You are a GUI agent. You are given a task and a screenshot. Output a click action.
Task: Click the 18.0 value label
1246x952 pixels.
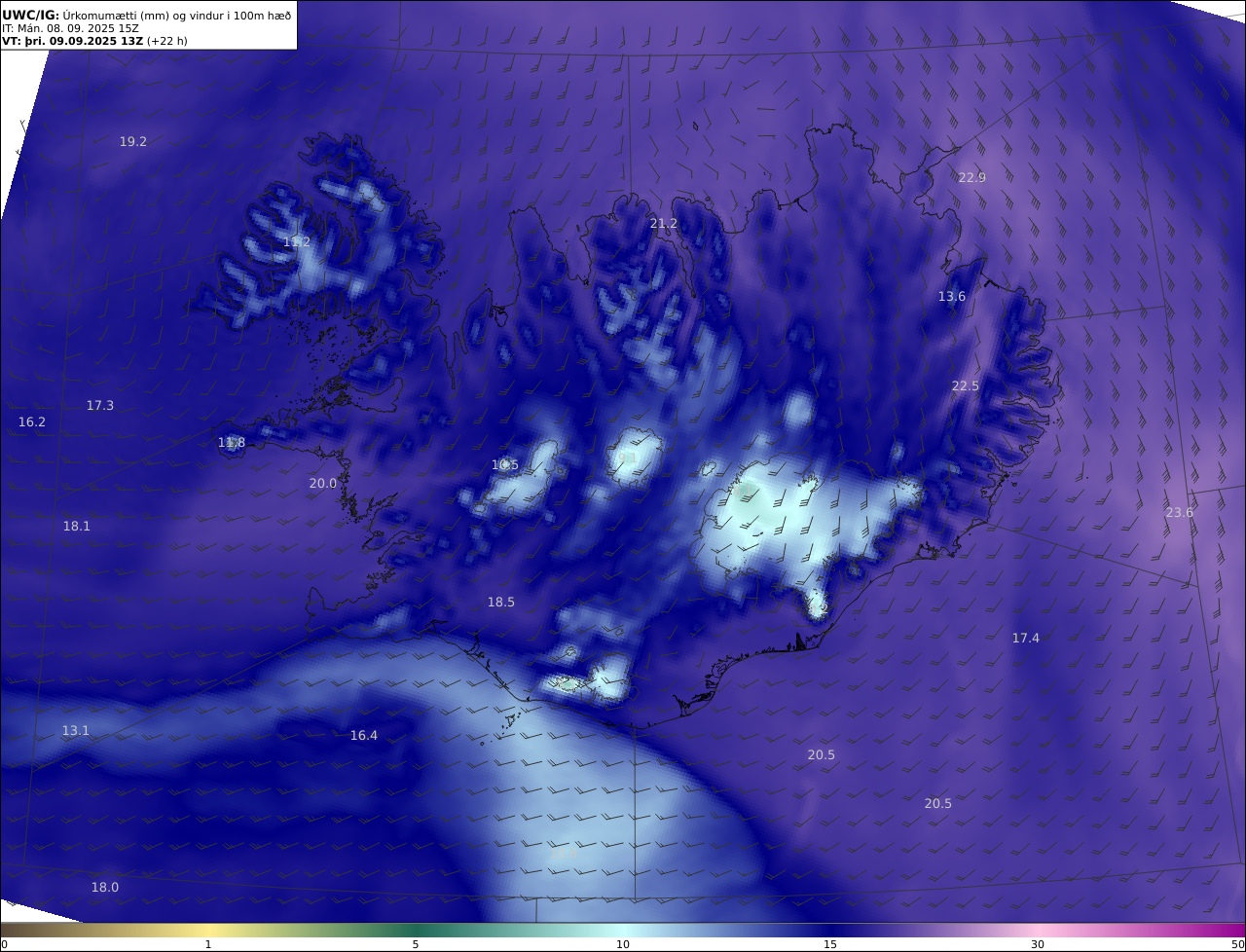pos(105,888)
